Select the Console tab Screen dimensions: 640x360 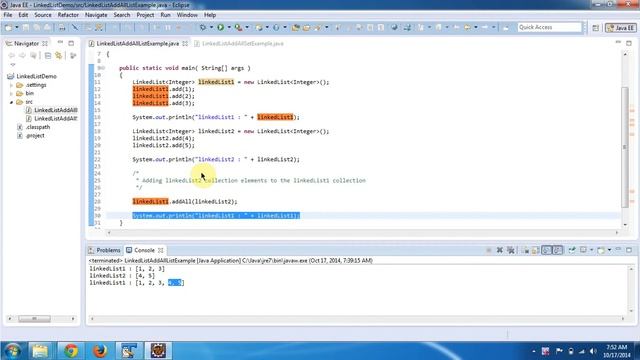[x=144, y=250]
